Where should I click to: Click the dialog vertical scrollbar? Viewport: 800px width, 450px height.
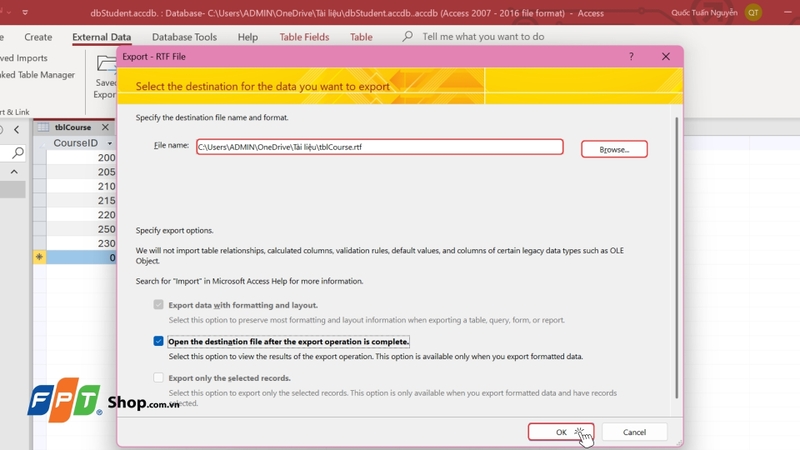pos(677,258)
